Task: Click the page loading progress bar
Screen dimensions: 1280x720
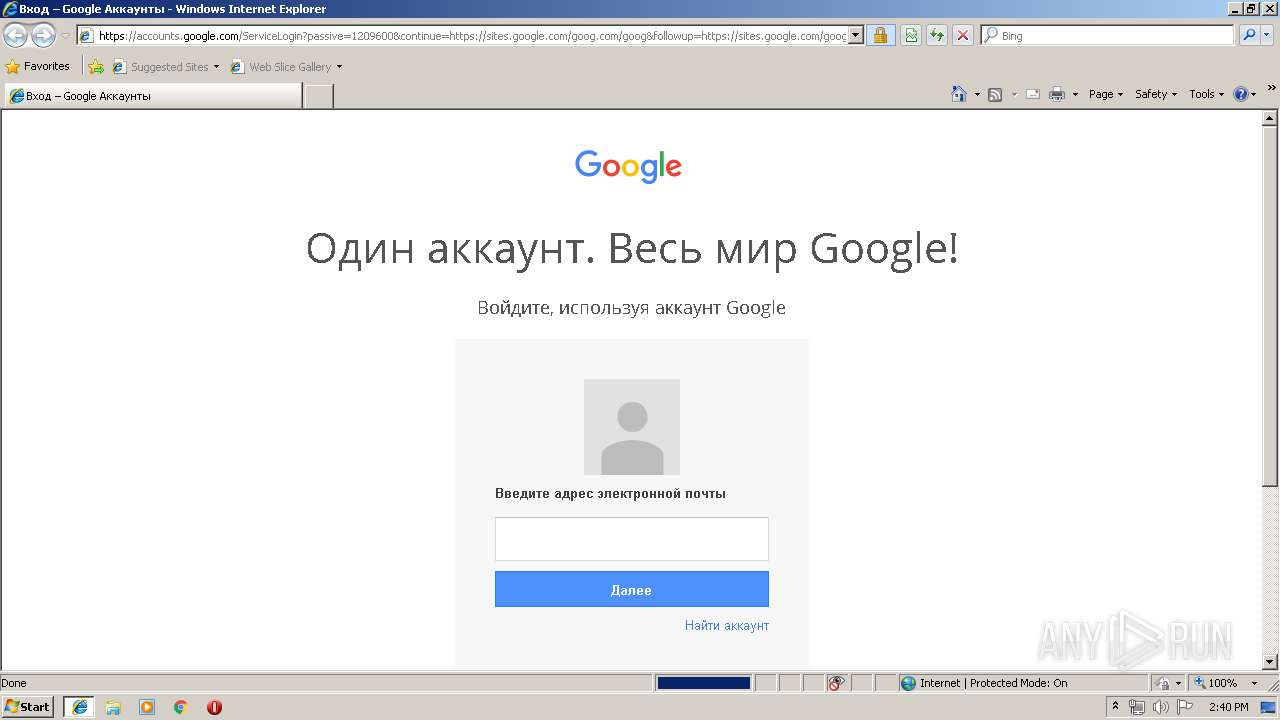Action: 703,683
